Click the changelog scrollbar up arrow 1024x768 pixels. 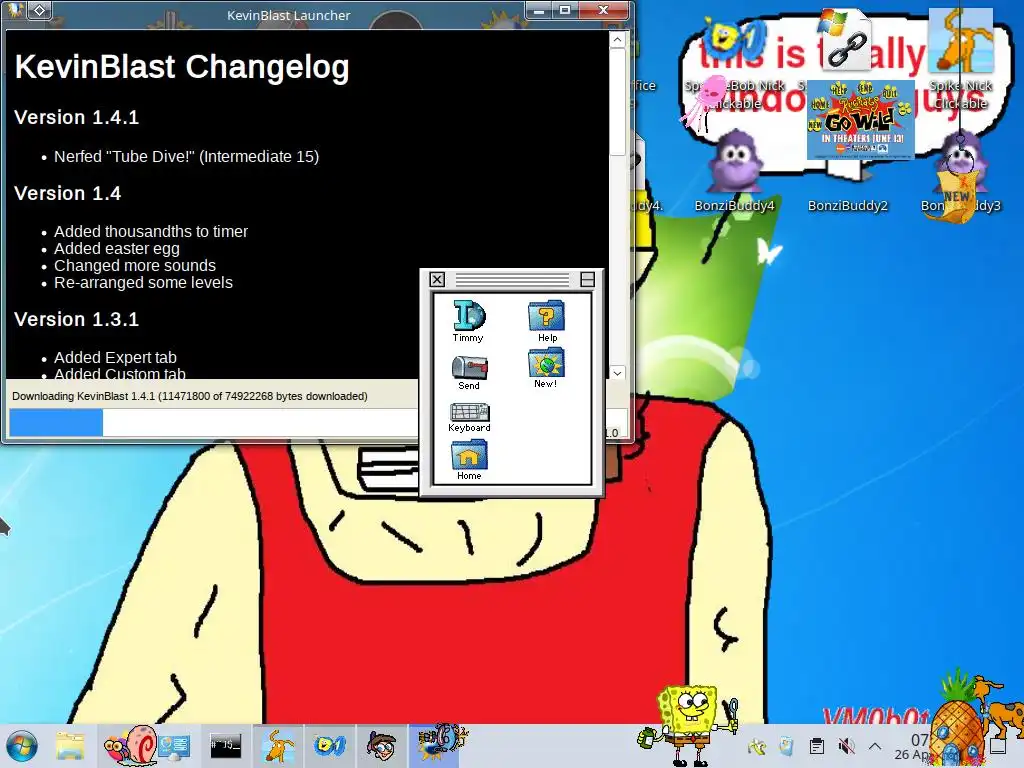617,40
